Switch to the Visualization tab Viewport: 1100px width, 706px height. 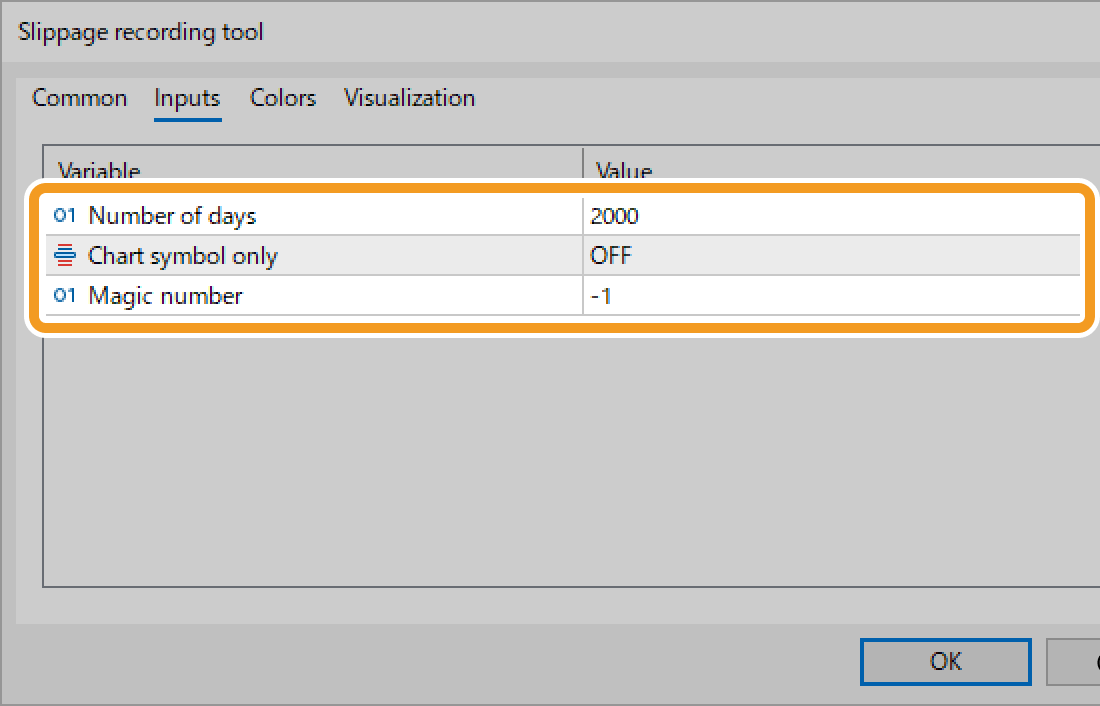(409, 98)
